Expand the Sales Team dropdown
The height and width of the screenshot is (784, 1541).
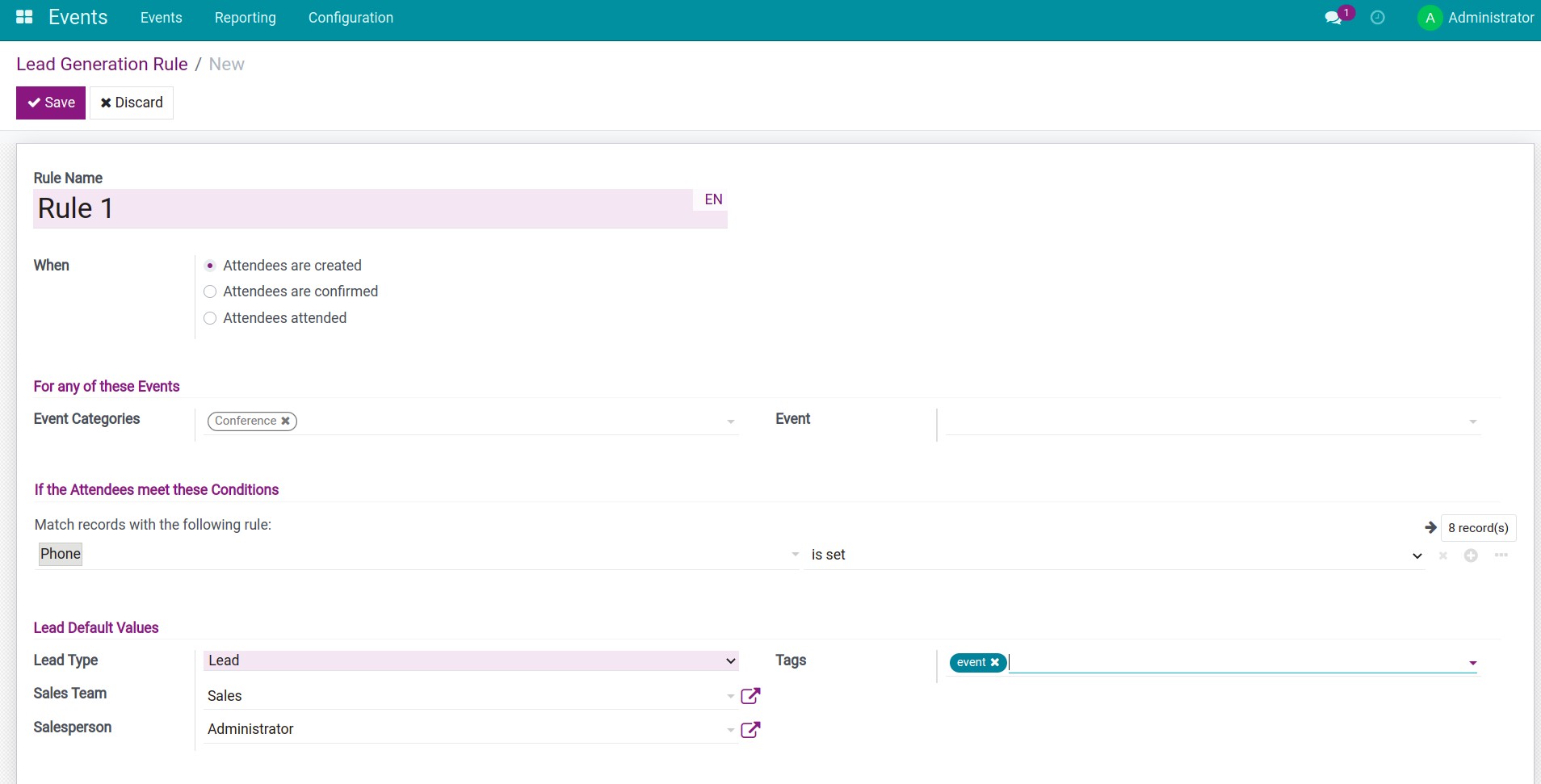730,696
